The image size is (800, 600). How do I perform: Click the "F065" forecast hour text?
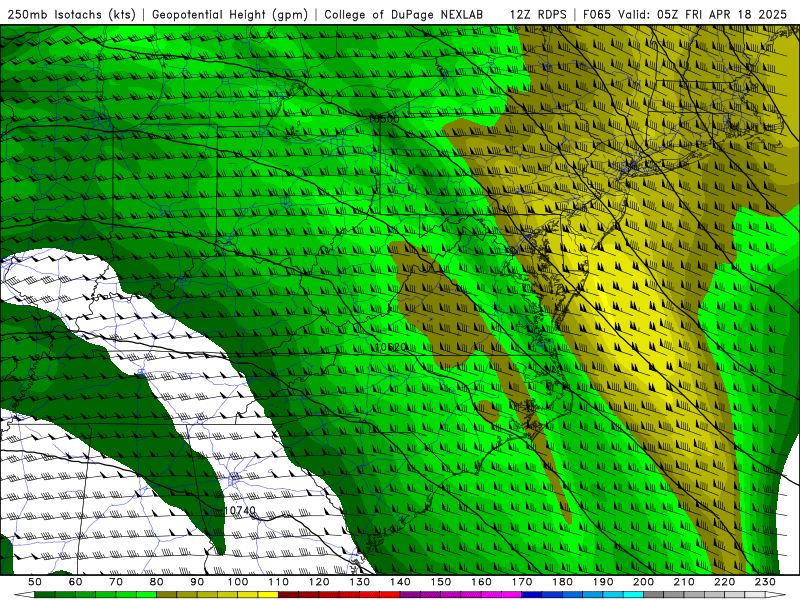[597, 14]
